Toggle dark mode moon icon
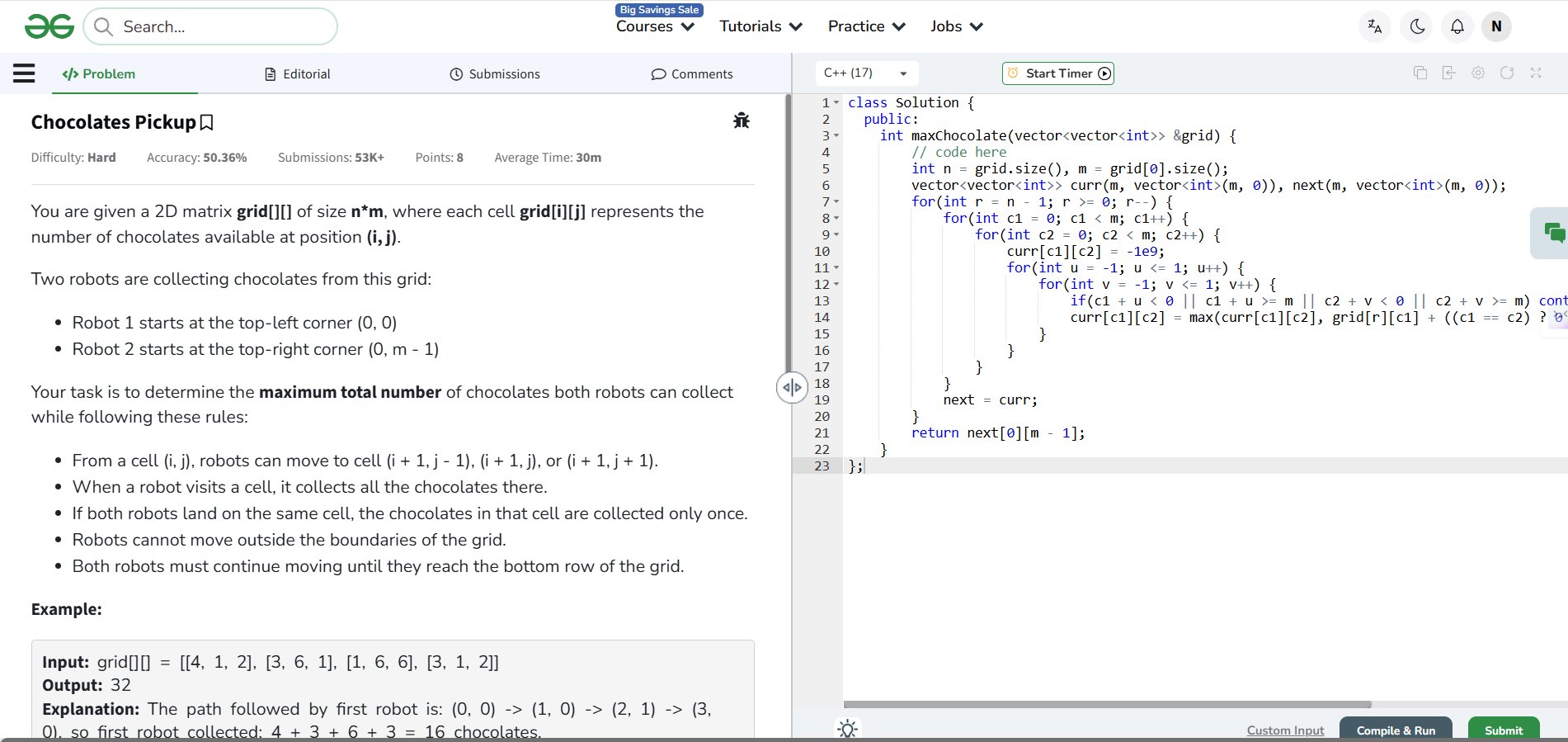The width and height of the screenshot is (1568, 742). pos(1417,26)
